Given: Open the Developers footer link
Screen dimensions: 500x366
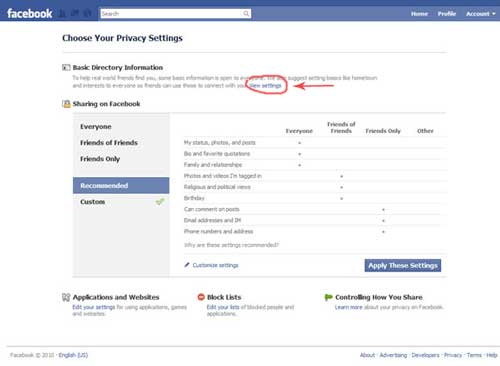Looking at the screenshot, I should coord(425,355).
